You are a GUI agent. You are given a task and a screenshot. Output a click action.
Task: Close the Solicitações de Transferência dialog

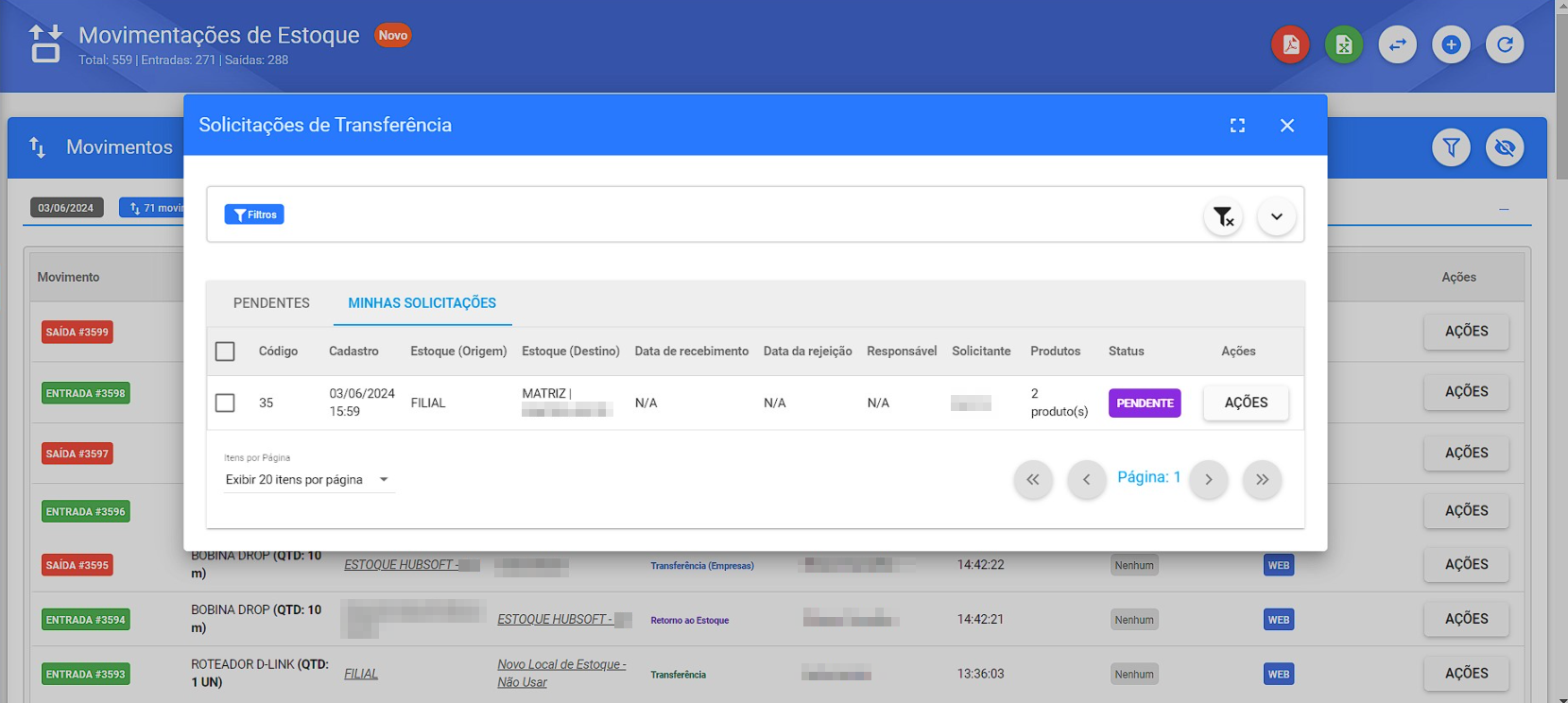(1287, 126)
